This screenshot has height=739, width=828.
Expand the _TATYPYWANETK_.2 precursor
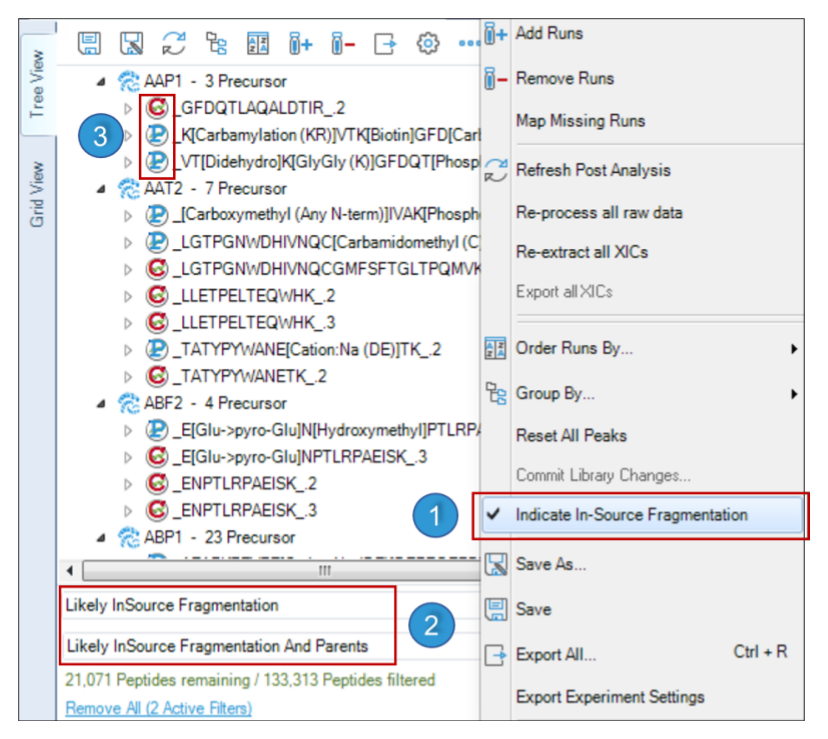tap(128, 377)
